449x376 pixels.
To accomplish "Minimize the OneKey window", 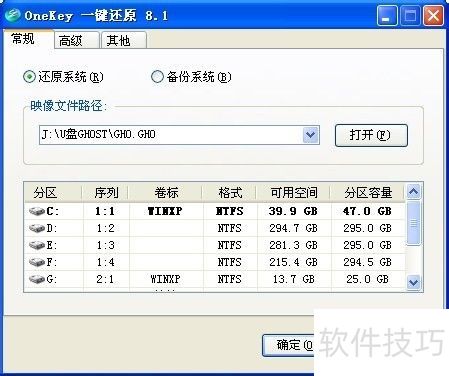I will click(x=387, y=15).
